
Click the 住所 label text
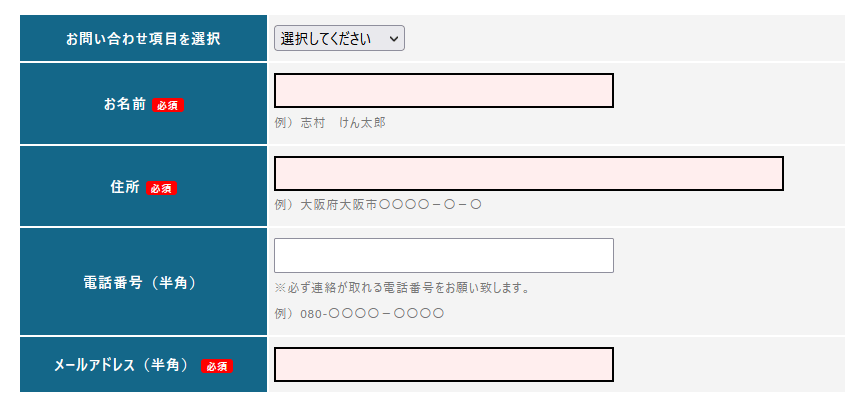click(125, 187)
